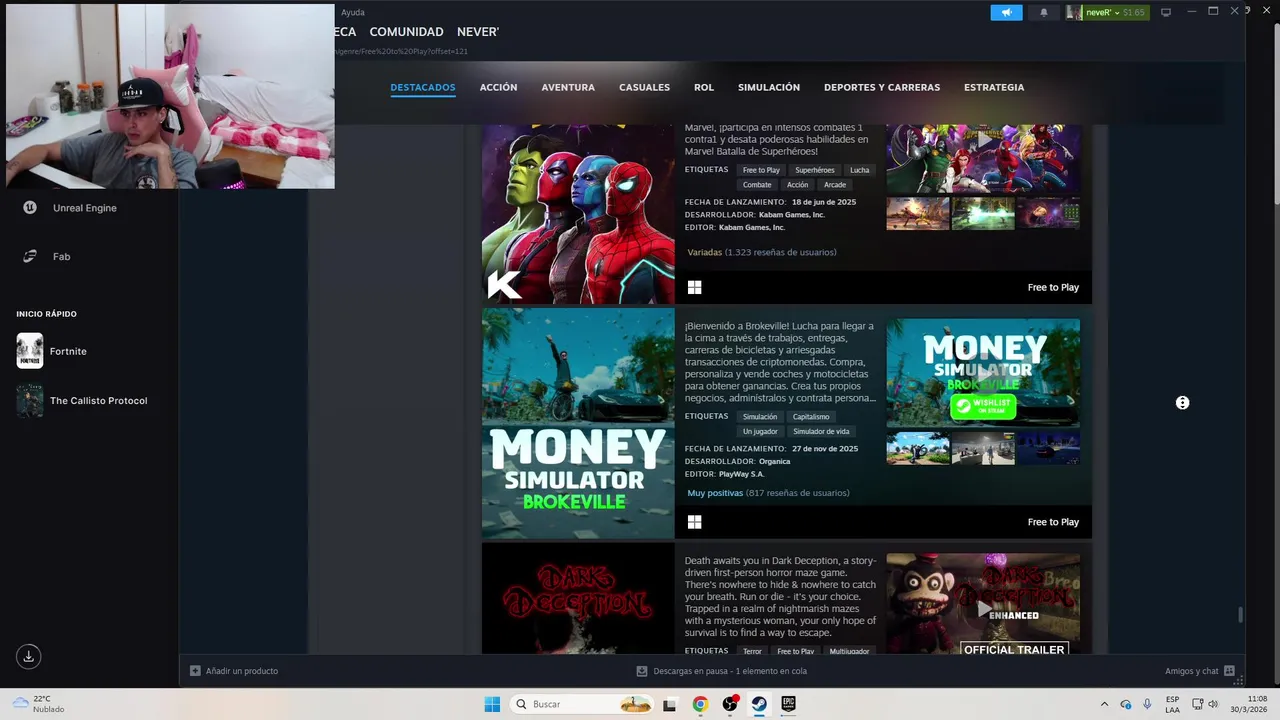The image size is (1280, 720).
Task: Play the Money Simulator wishlist trailer
Action: click(983, 373)
